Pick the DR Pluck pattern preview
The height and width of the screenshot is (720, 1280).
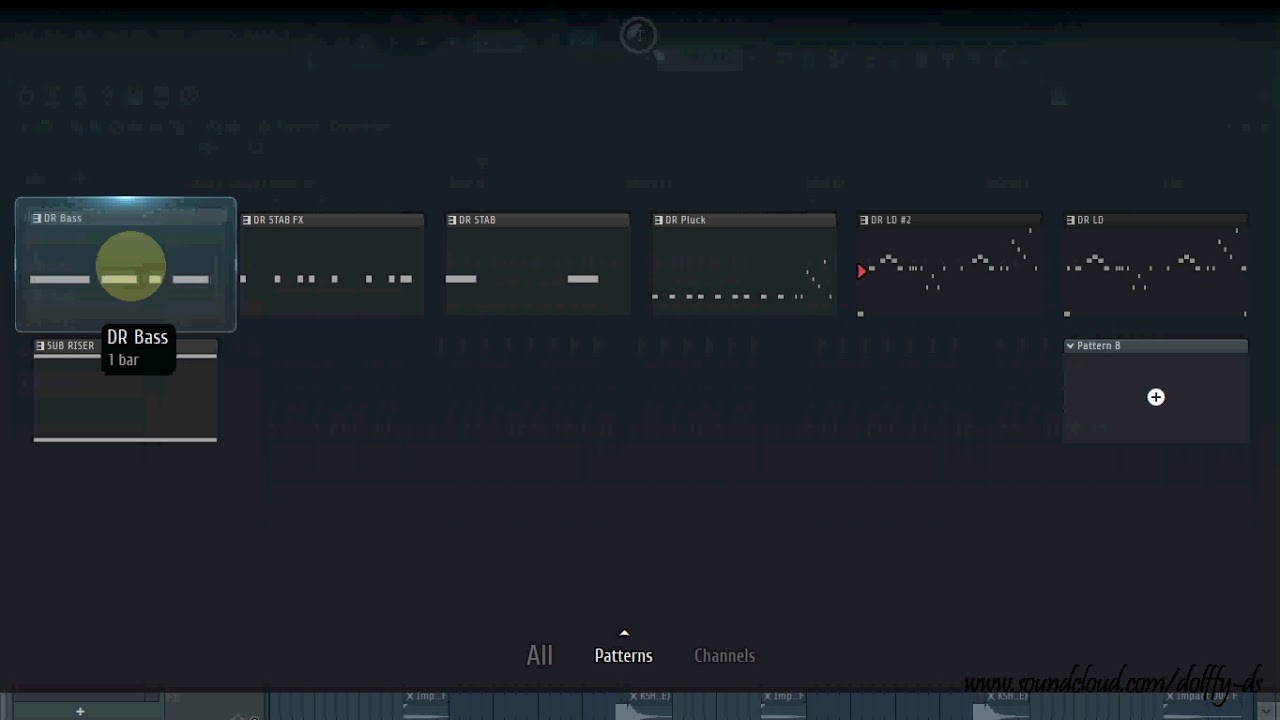point(744,265)
